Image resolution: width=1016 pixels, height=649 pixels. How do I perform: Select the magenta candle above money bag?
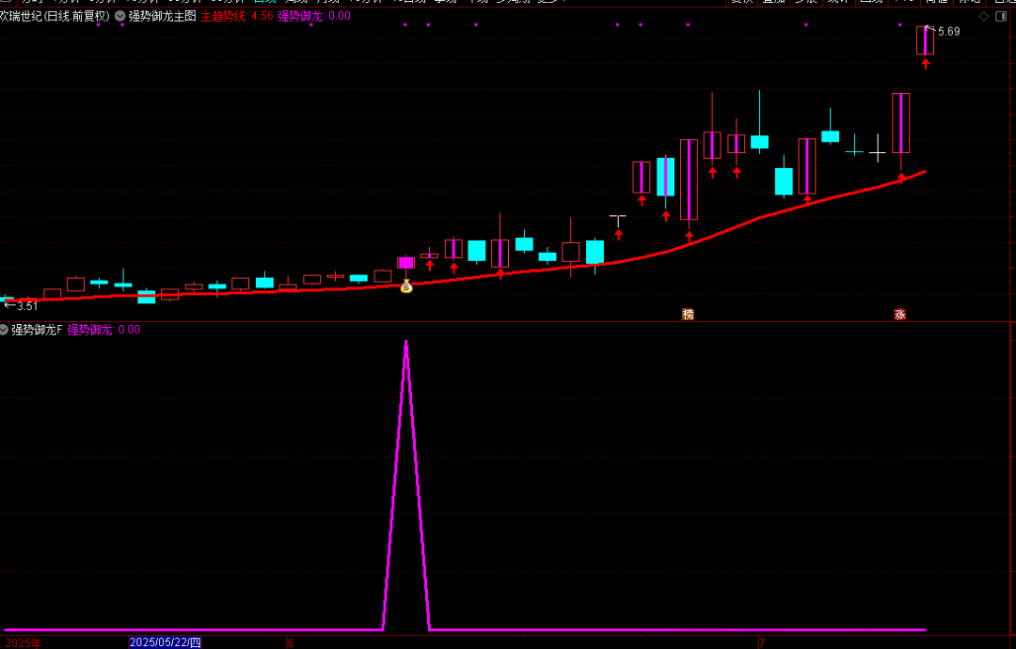pos(406,262)
